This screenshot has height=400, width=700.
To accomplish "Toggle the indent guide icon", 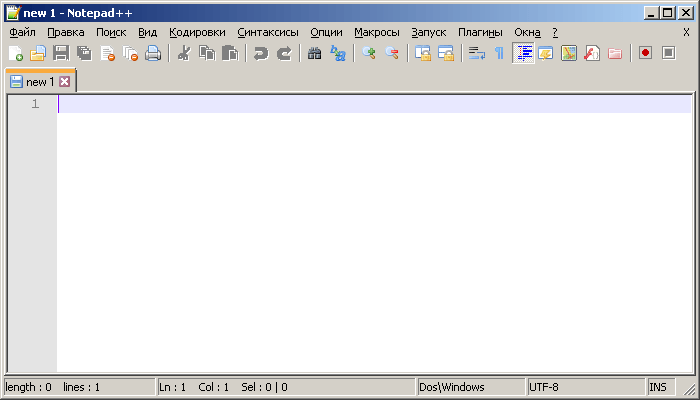I will (523, 53).
